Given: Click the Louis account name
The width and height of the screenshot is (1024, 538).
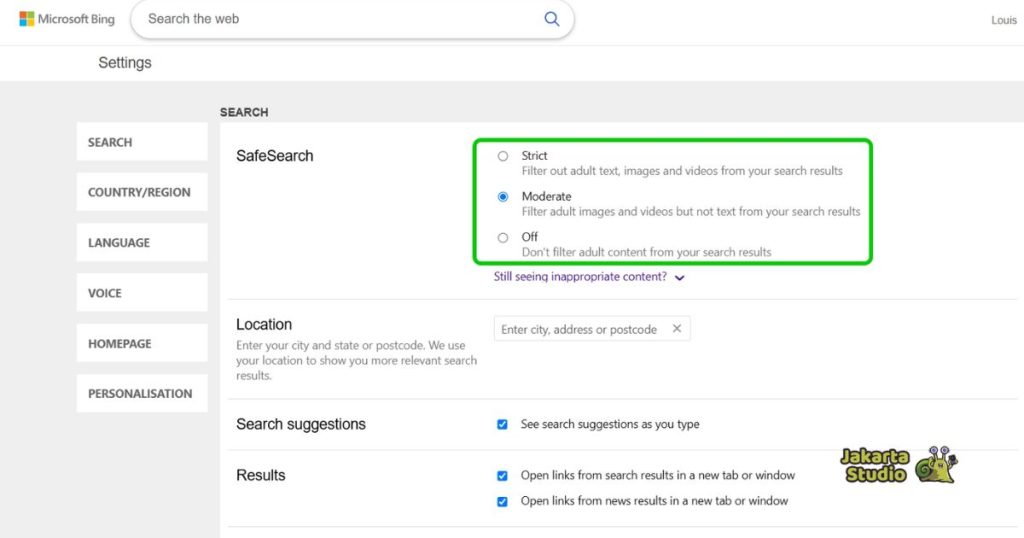Looking at the screenshot, I should (x=1003, y=20).
